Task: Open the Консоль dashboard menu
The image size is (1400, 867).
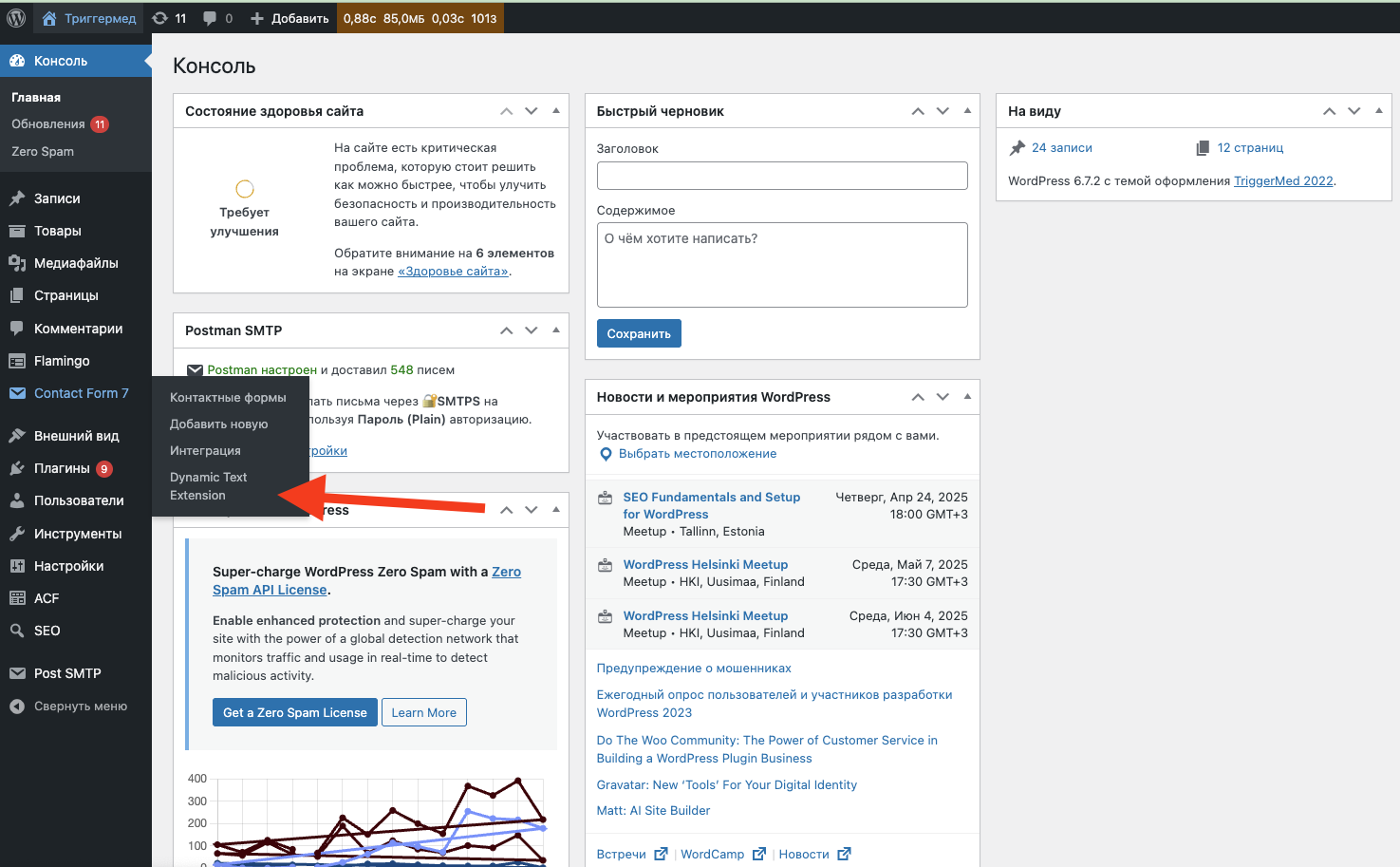Action: coord(76,61)
